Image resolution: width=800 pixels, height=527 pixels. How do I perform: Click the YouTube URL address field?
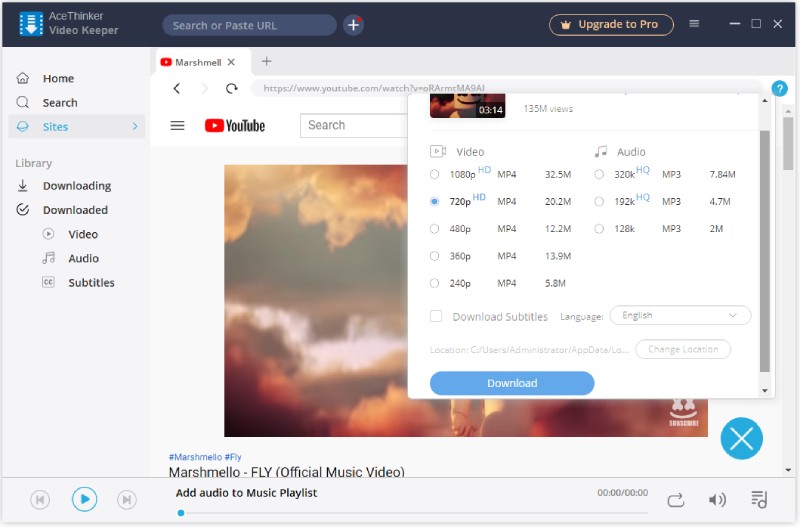click(x=506, y=88)
